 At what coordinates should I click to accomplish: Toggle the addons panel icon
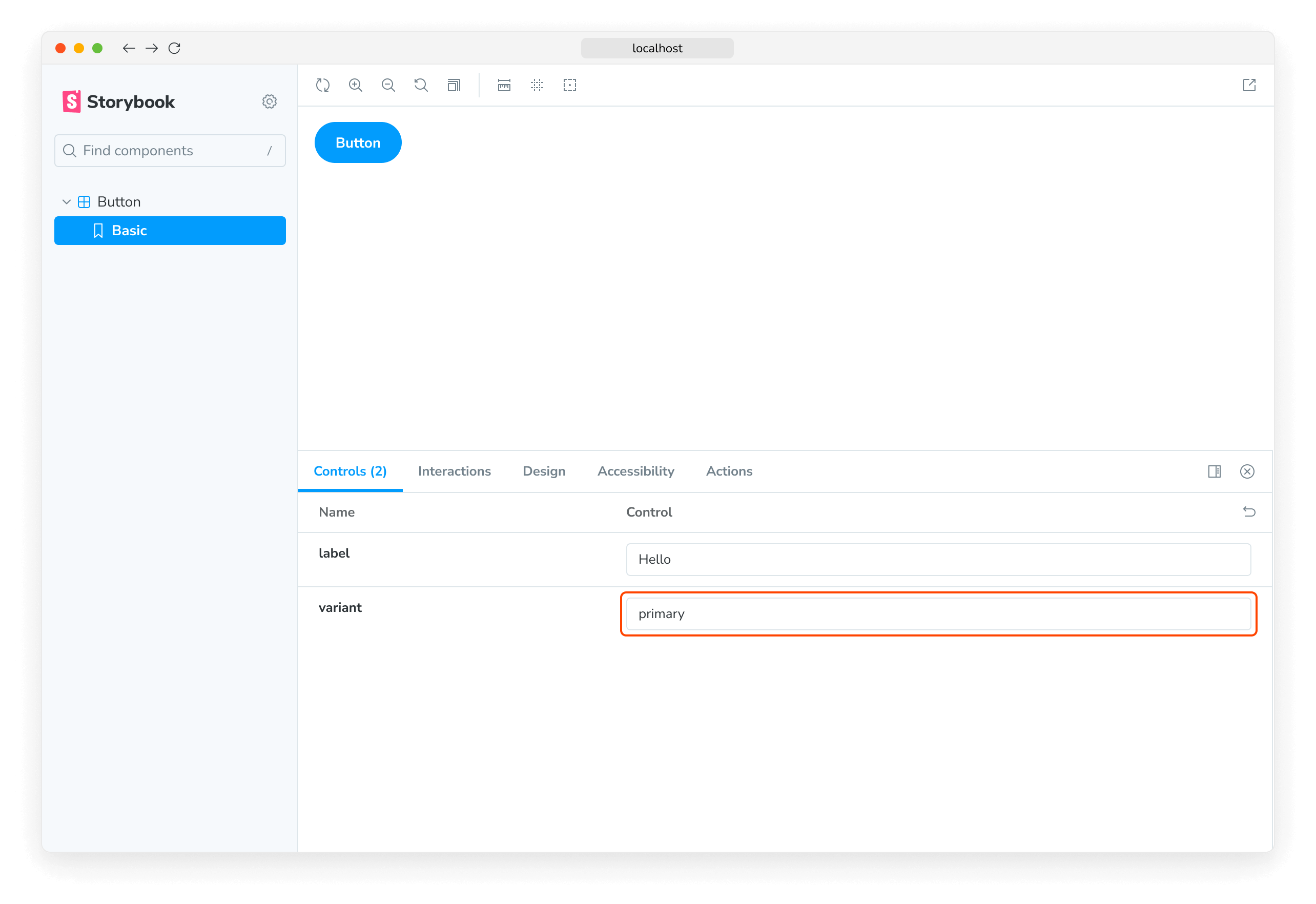point(1214,471)
